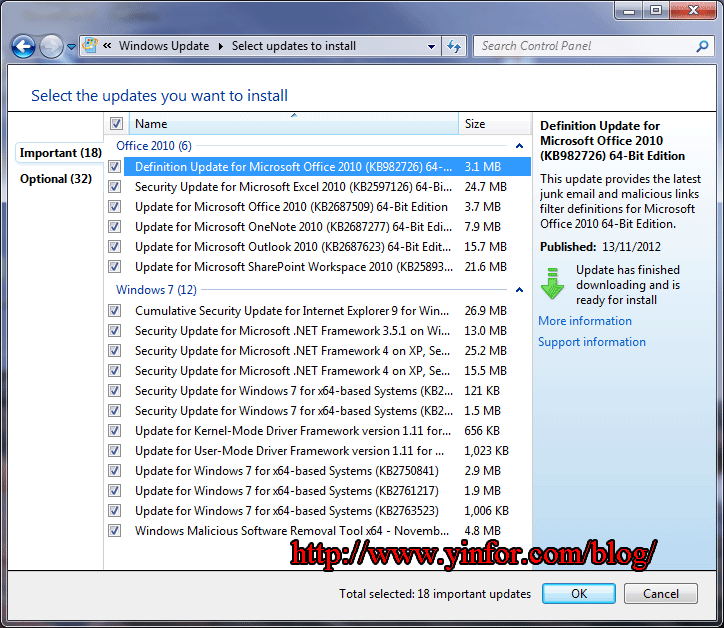Image resolution: width=724 pixels, height=628 pixels.
Task: Select Windows Malicious Software Removal Tool row
Action: coord(327,531)
